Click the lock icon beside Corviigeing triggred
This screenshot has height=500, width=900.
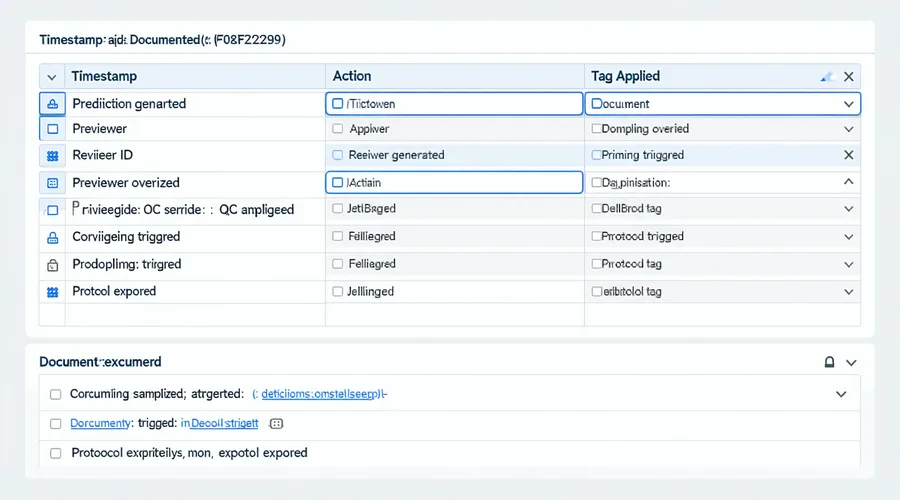52,237
